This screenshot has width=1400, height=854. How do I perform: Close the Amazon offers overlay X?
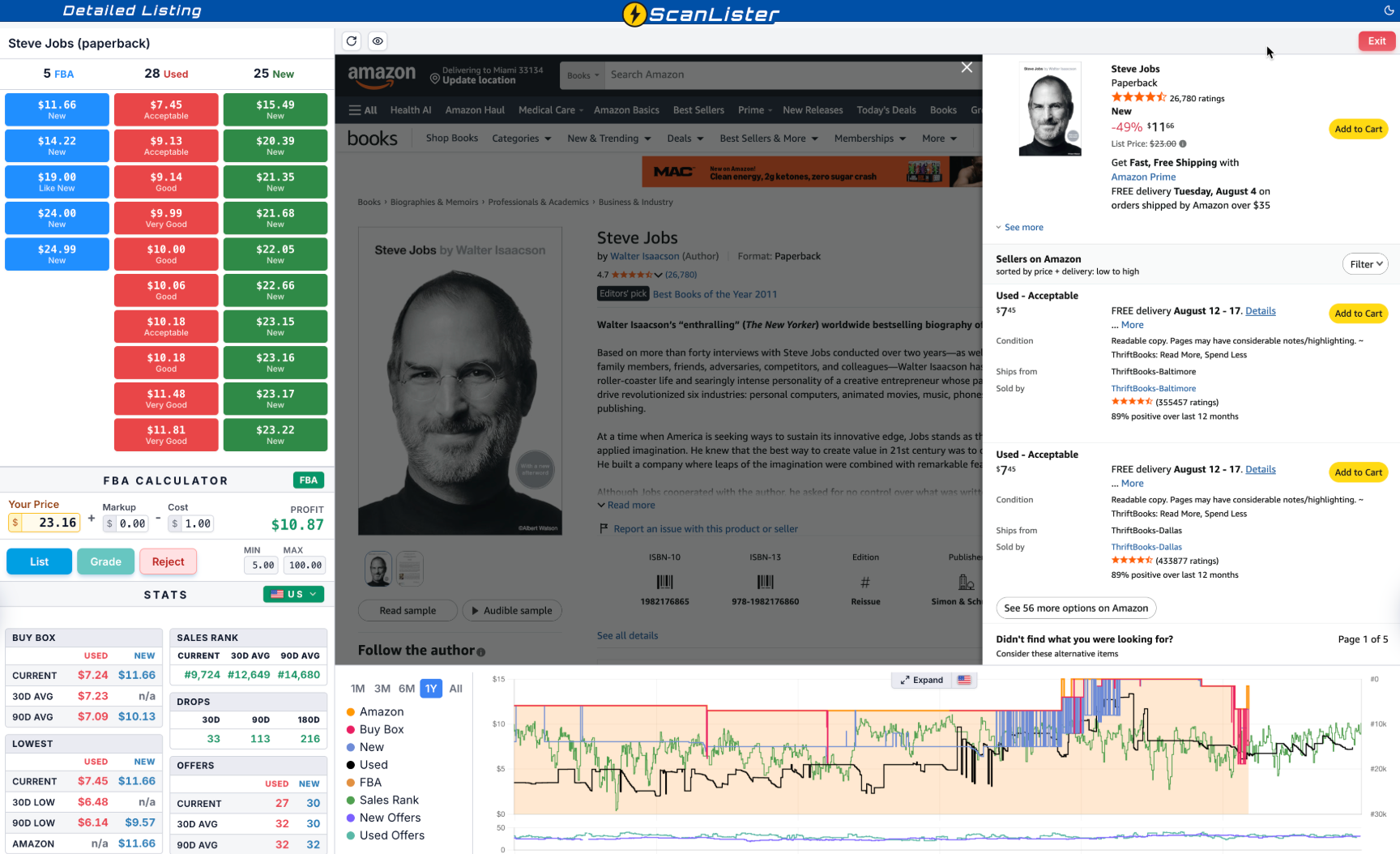(967, 67)
